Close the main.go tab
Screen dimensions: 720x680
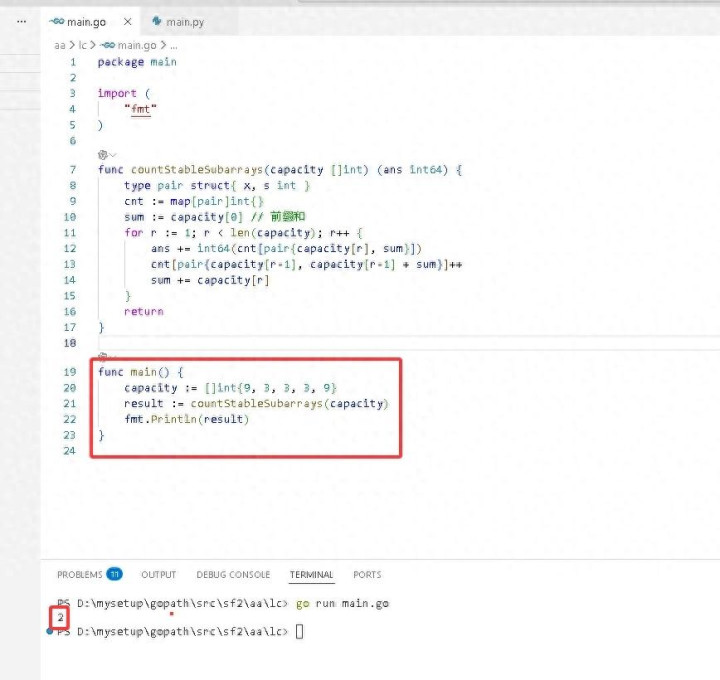pos(127,22)
